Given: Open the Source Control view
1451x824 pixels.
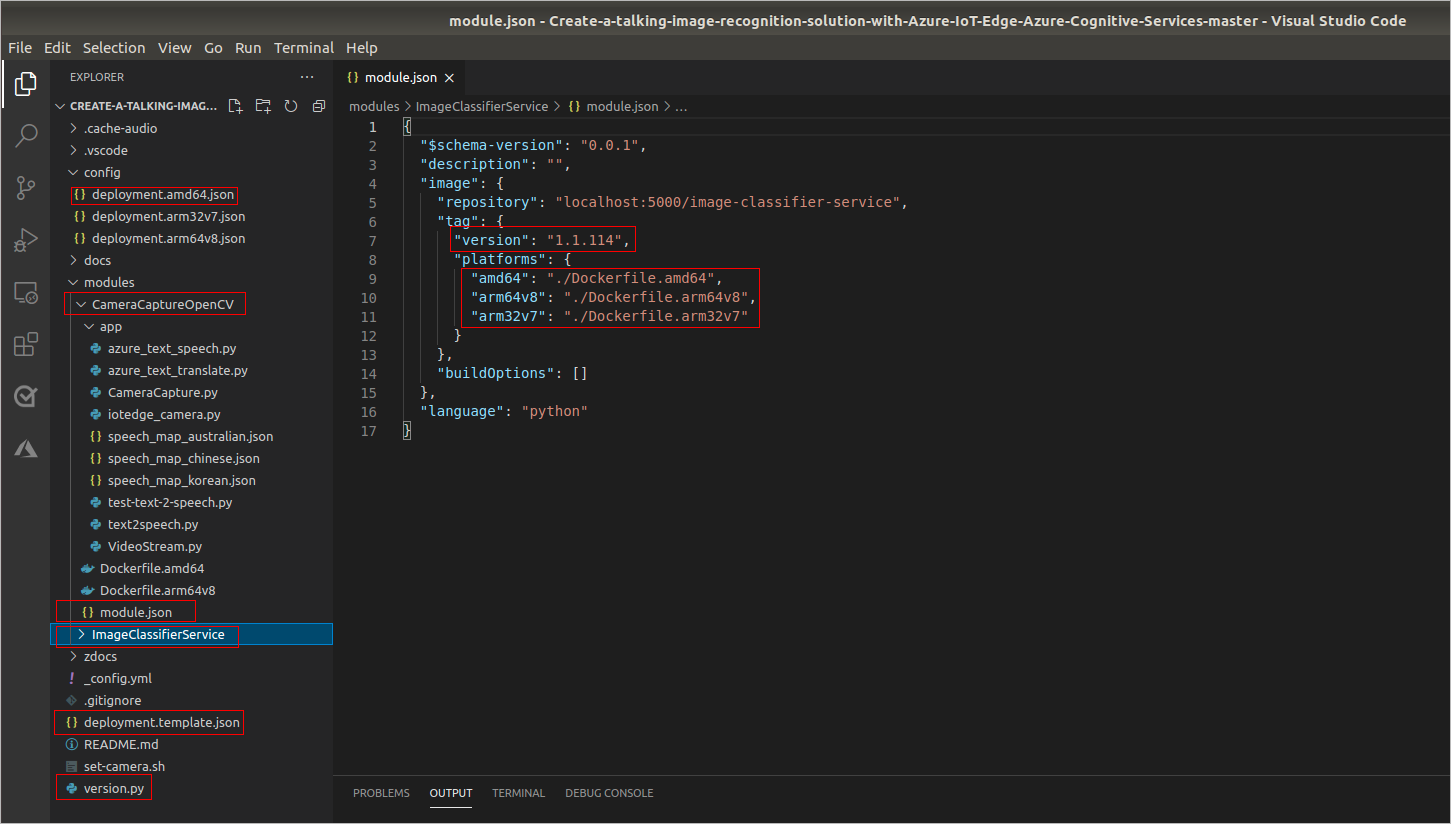Looking at the screenshot, I should [x=26, y=187].
